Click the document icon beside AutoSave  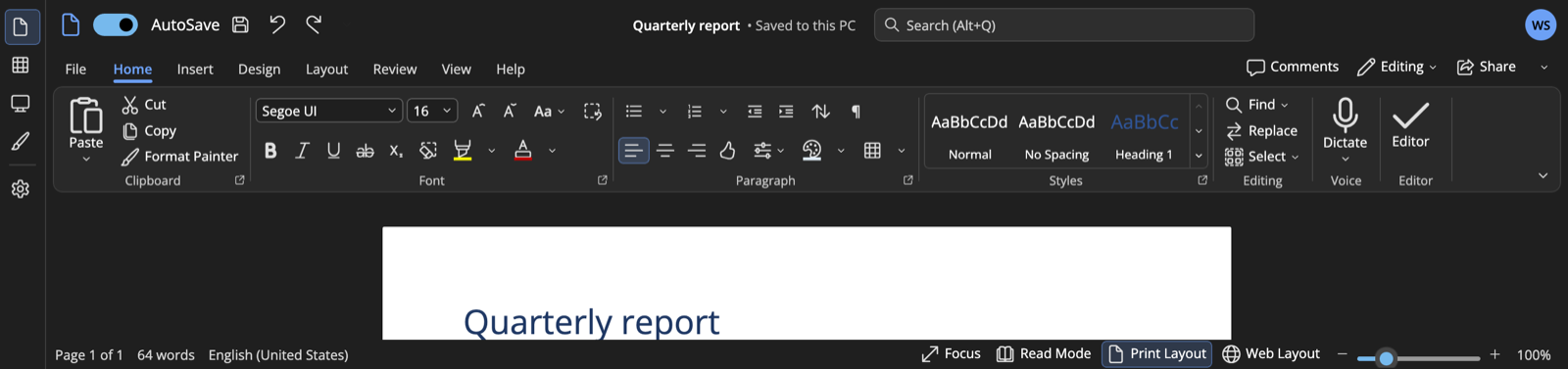click(x=71, y=24)
